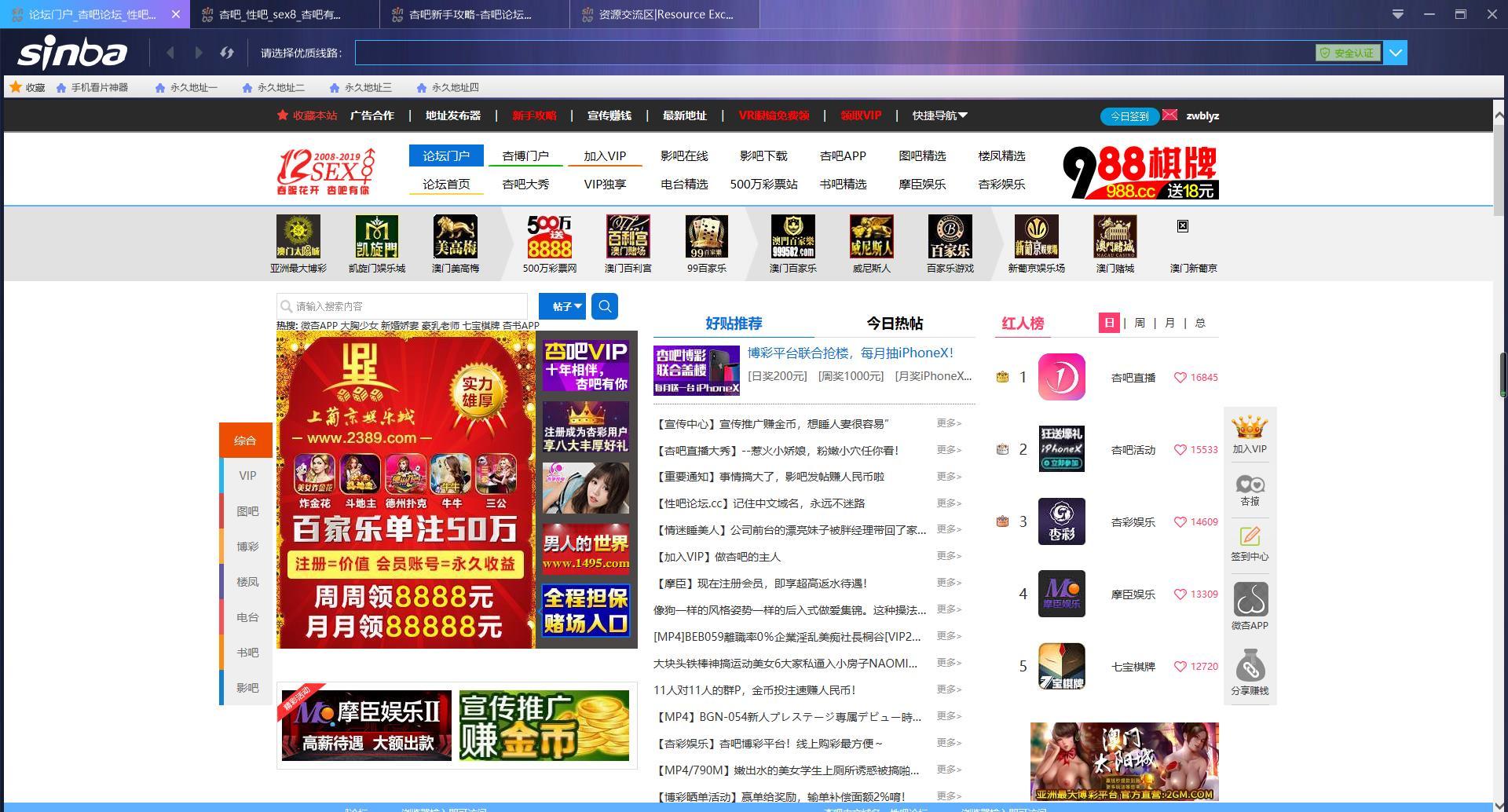Close the first 论坛门户 tab
The image size is (1508, 812).
click(176, 14)
